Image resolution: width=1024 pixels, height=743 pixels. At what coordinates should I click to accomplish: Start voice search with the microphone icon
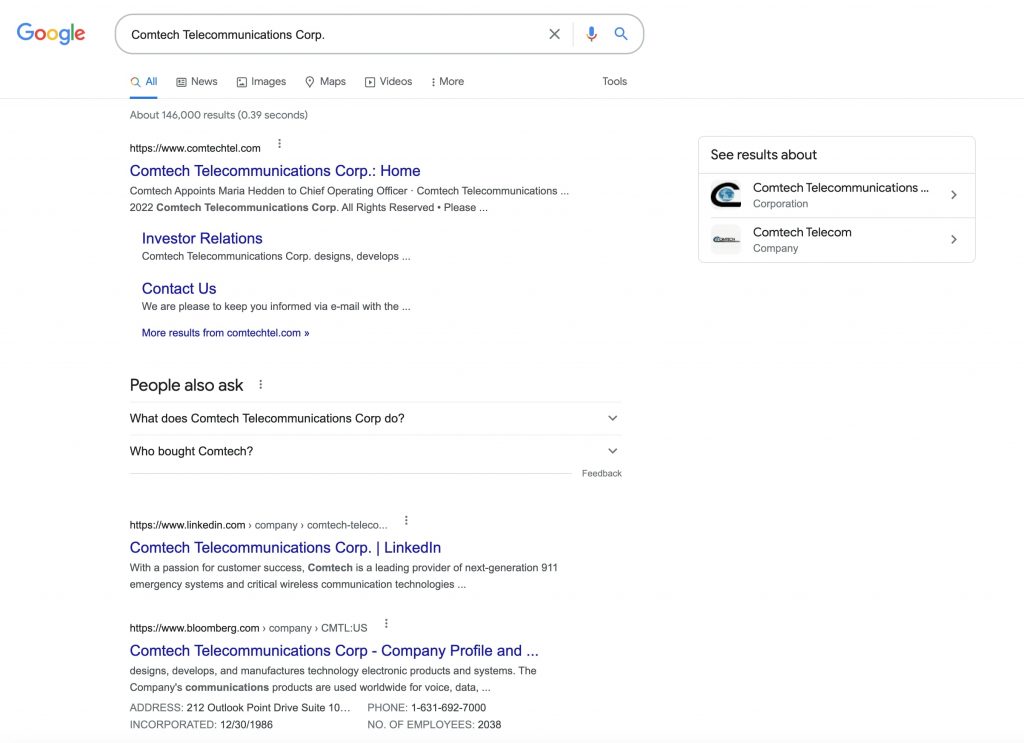pos(591,34)
